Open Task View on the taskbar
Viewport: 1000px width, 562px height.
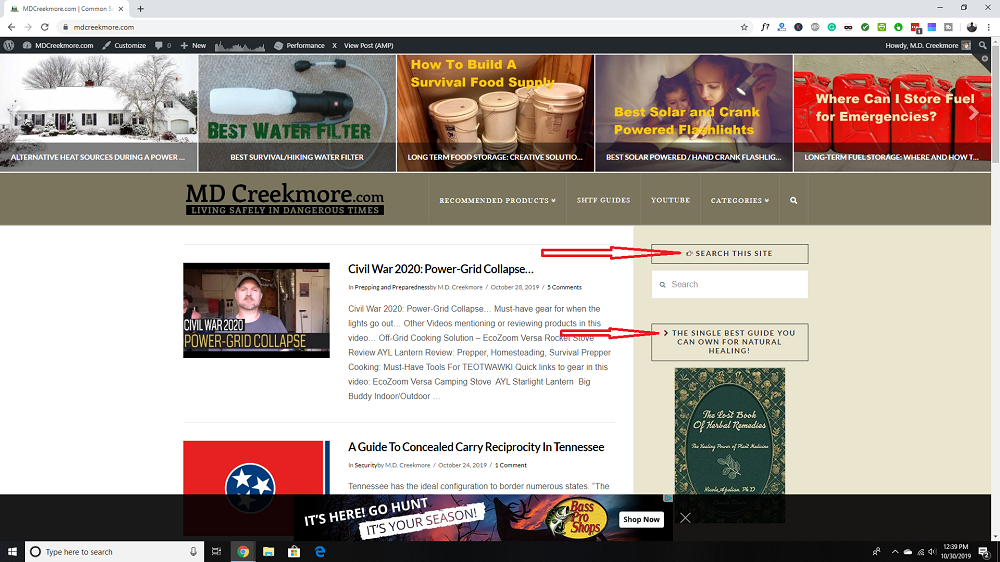(217, 552)
